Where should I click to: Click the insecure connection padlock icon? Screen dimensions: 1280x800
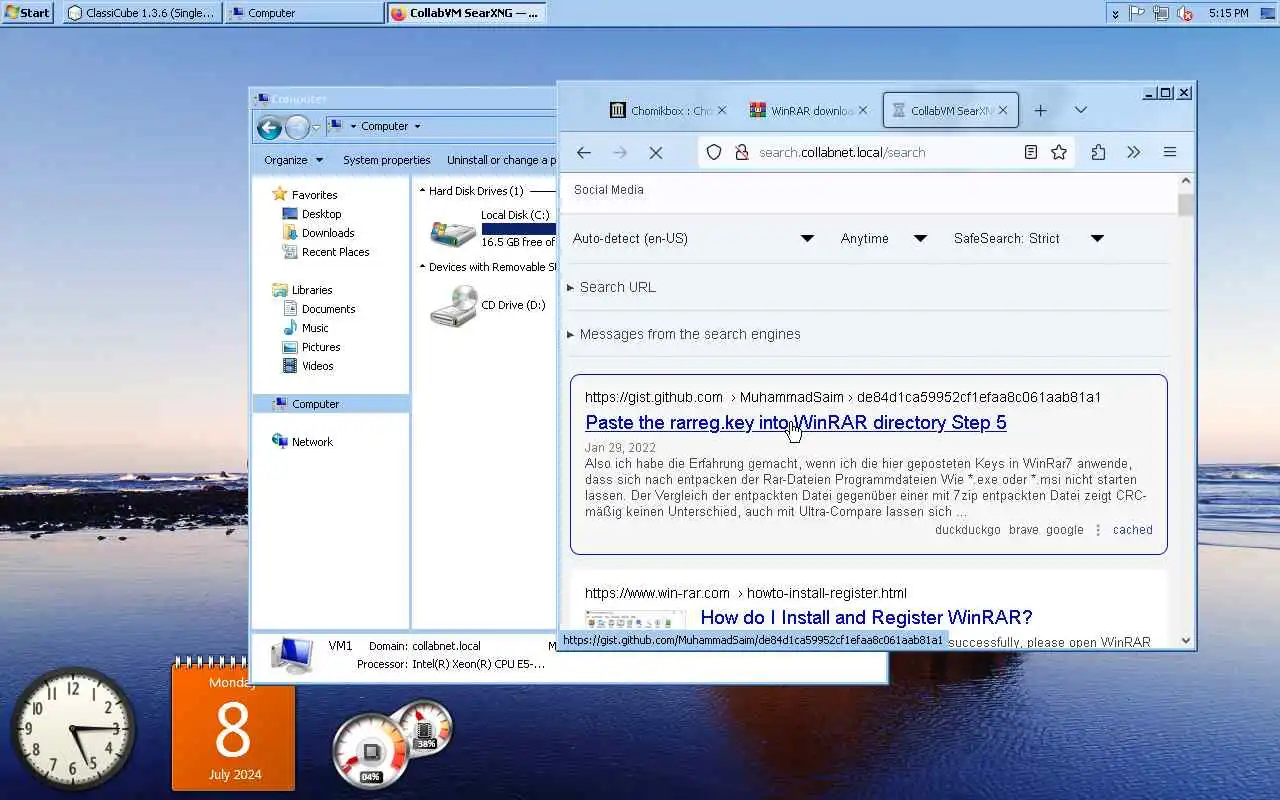(x=741, y=152)
